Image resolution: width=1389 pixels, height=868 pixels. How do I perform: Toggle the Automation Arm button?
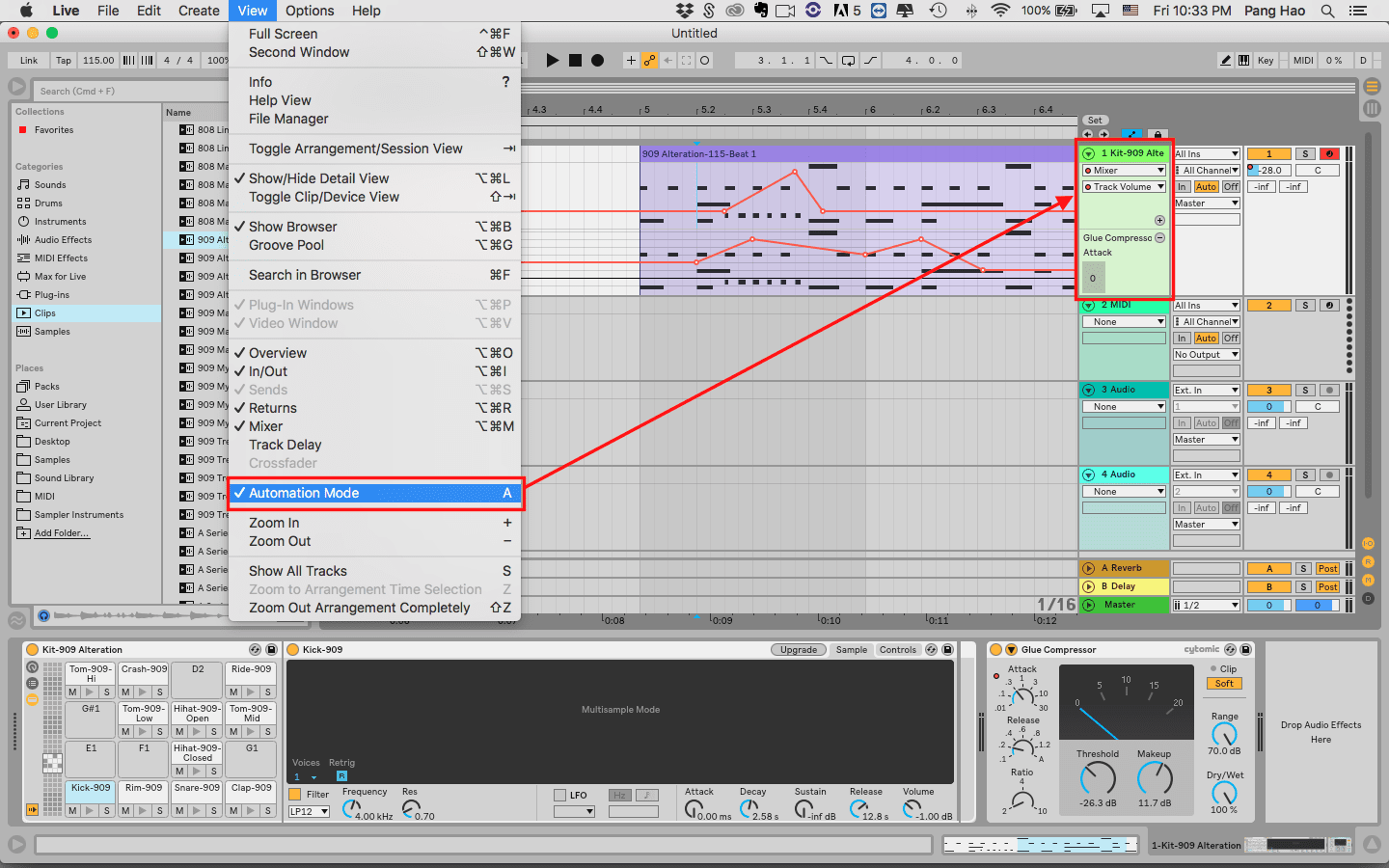[650, 60]
